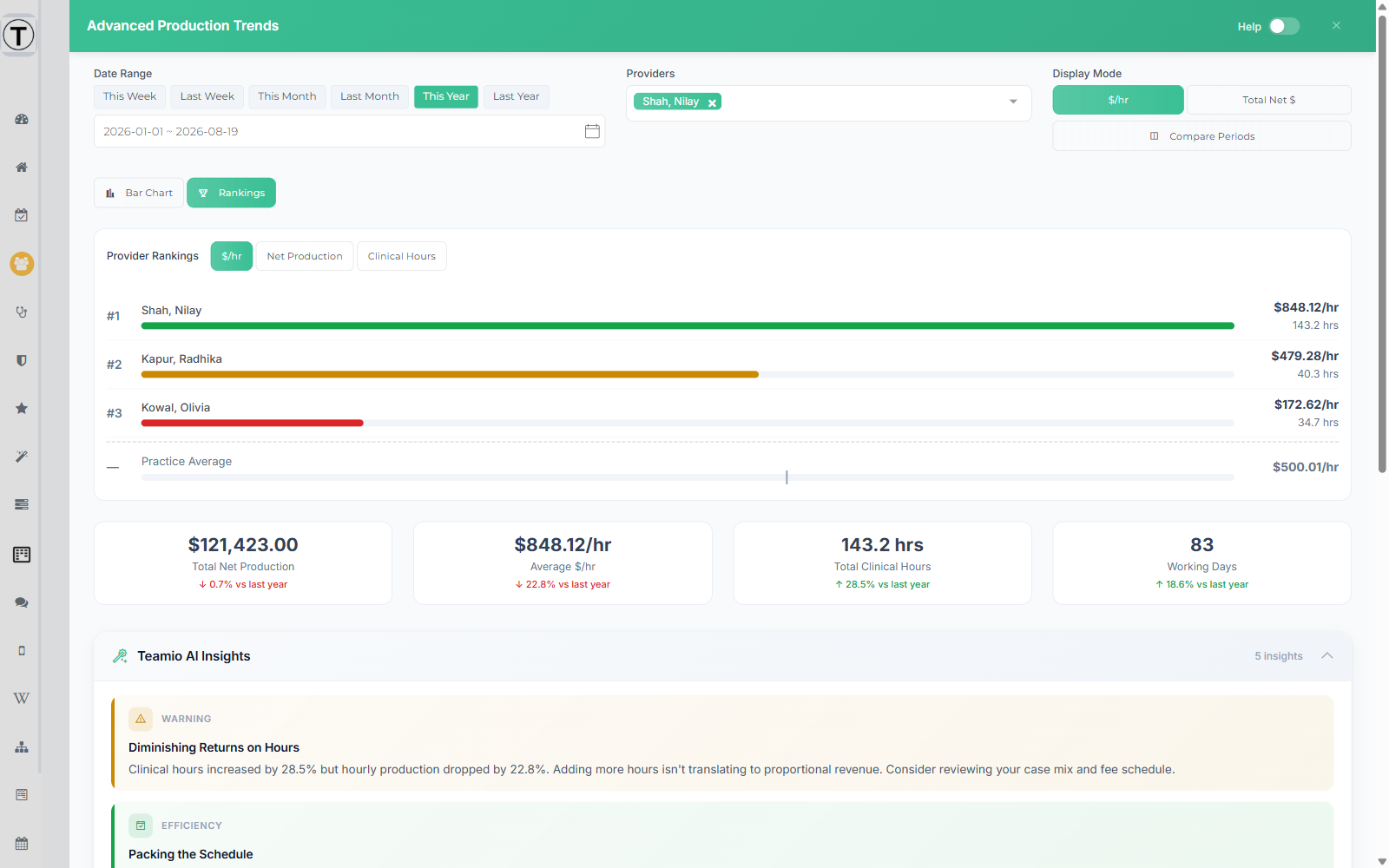Select the team users icon in sidebar
The width and height of the screenshot is (1389, 868).
(x=22, y=263)
